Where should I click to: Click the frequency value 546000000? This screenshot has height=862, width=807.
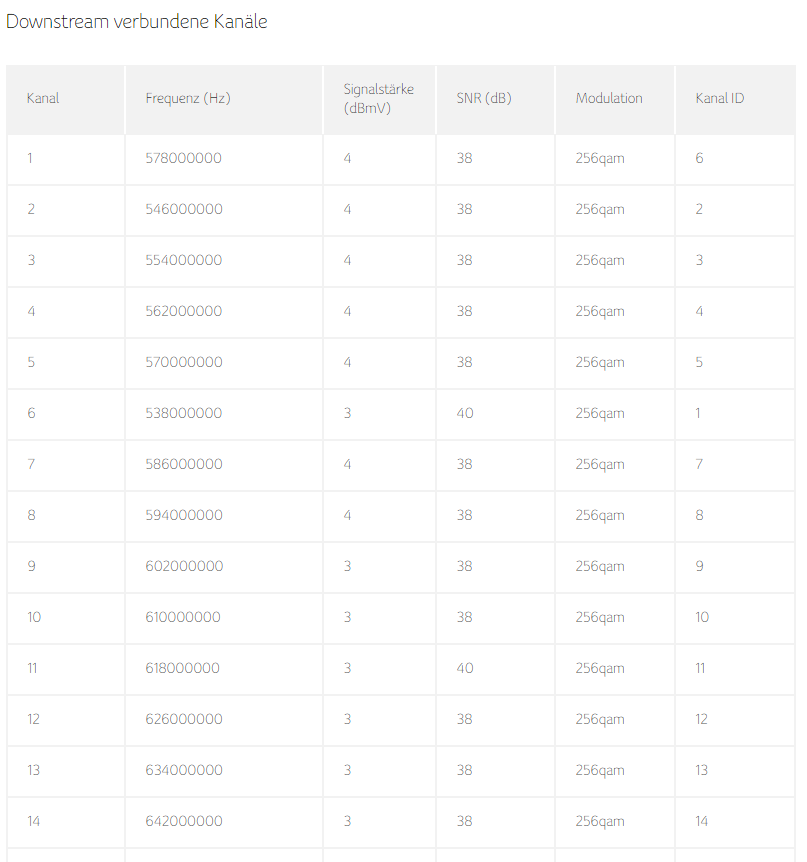(x=184, y=209)
